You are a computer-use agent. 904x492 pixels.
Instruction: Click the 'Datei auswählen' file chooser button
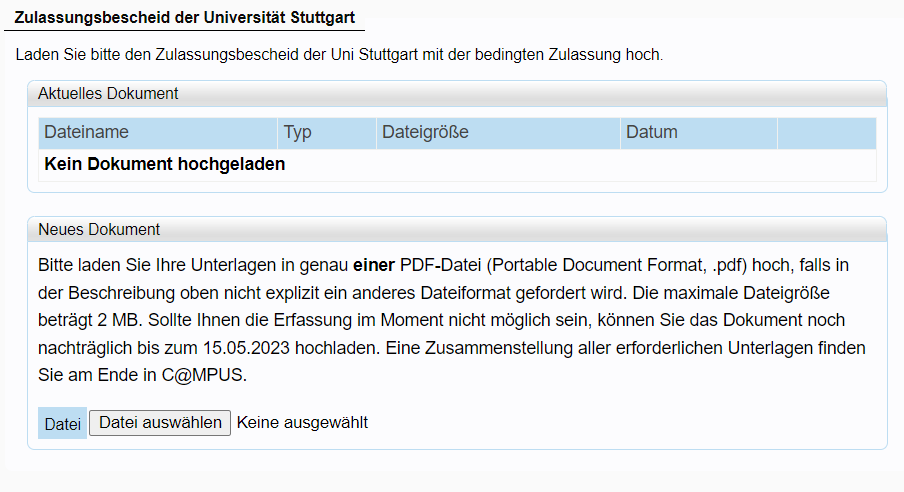coord(160,423)
